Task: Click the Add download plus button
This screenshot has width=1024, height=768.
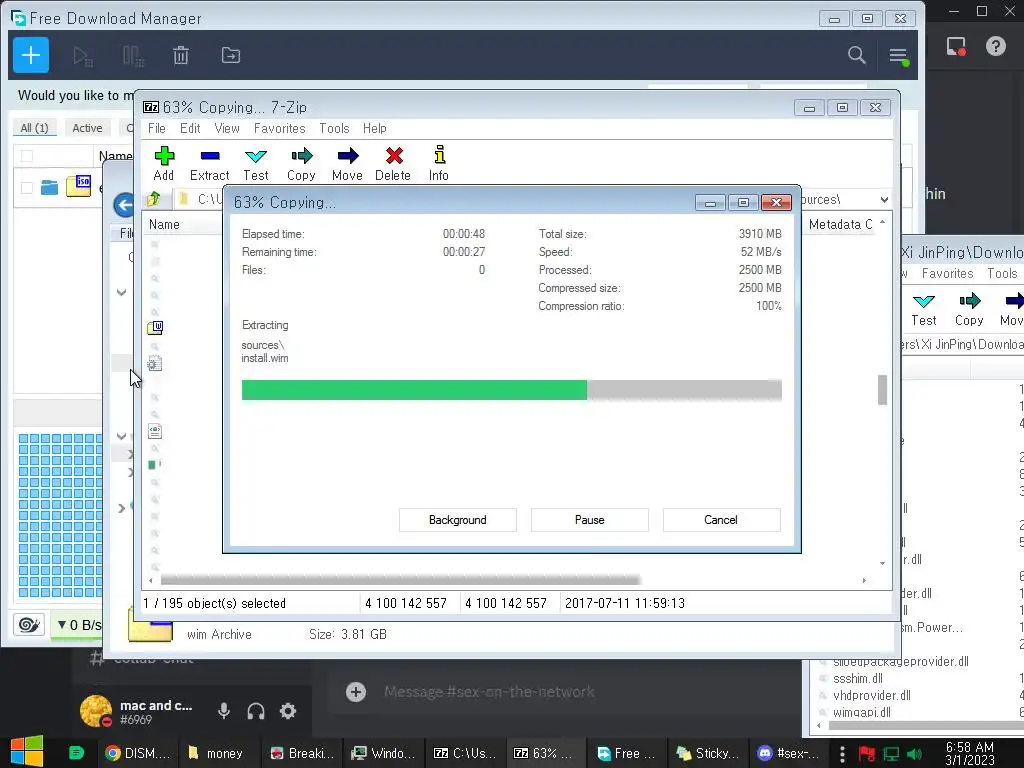Action: point(31,56)
